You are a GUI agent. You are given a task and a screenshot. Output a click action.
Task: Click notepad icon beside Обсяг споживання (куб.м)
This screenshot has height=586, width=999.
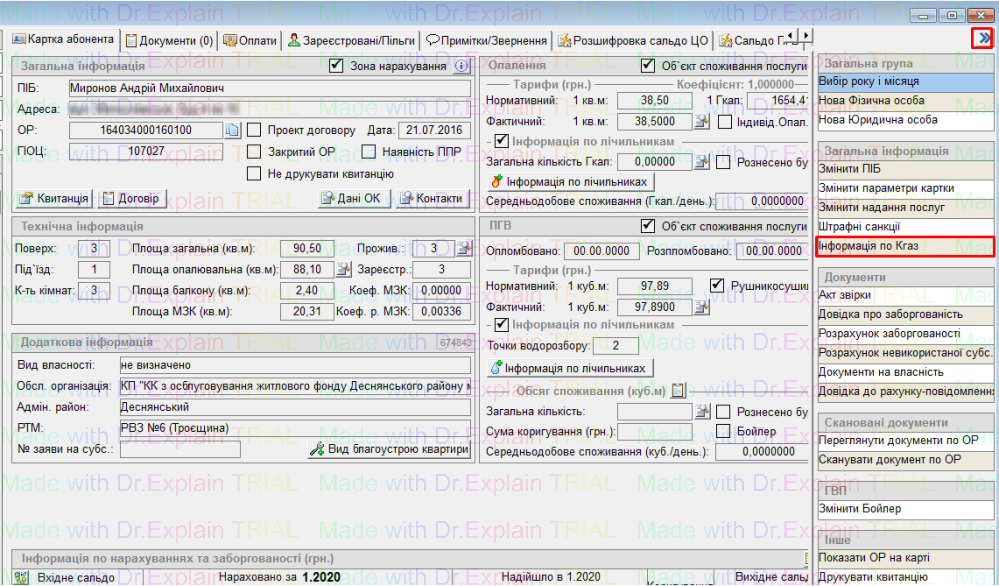point(678,390)
